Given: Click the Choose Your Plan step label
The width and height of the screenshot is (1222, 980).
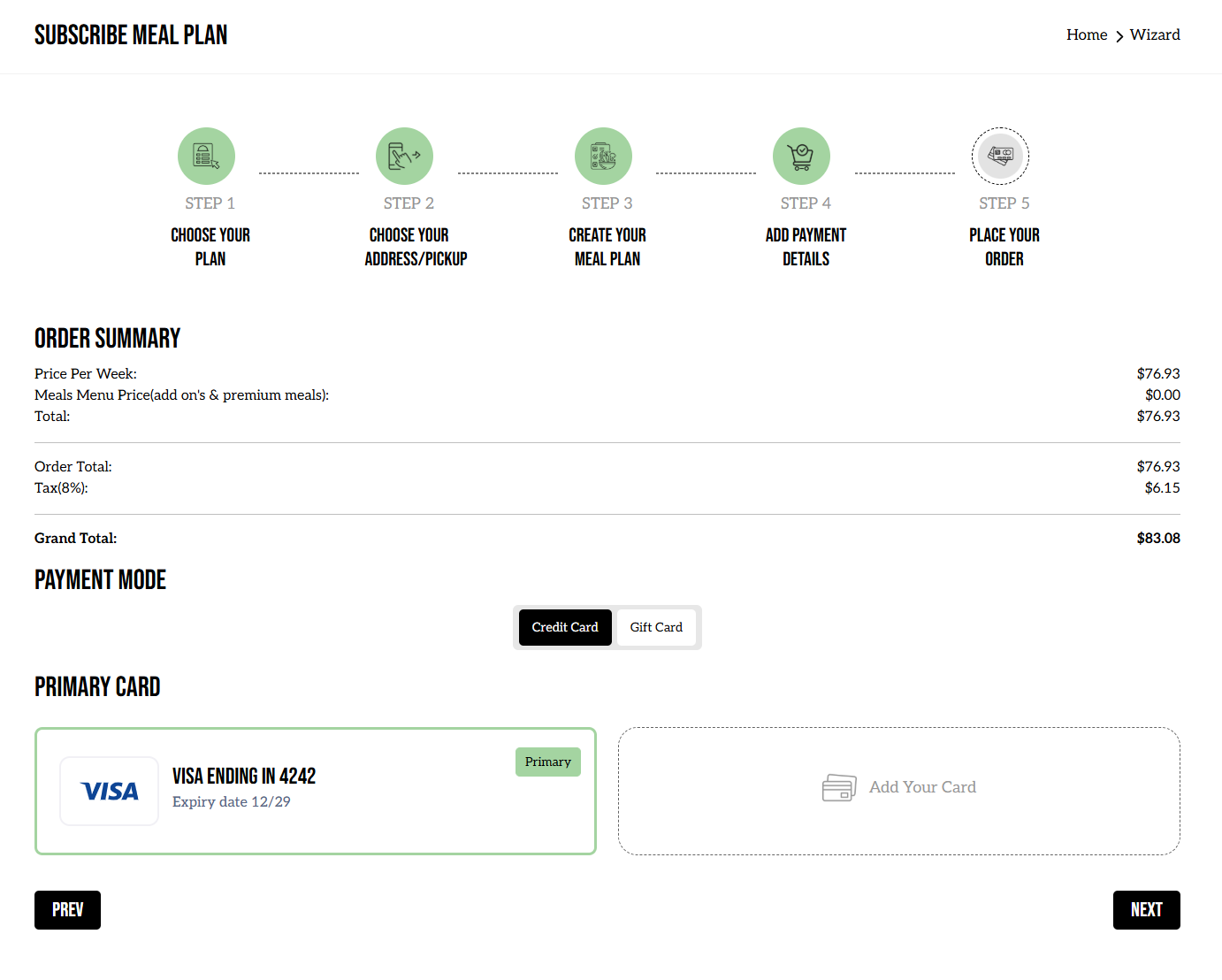Looking at the screenshot, I should (x=210, y=247).
